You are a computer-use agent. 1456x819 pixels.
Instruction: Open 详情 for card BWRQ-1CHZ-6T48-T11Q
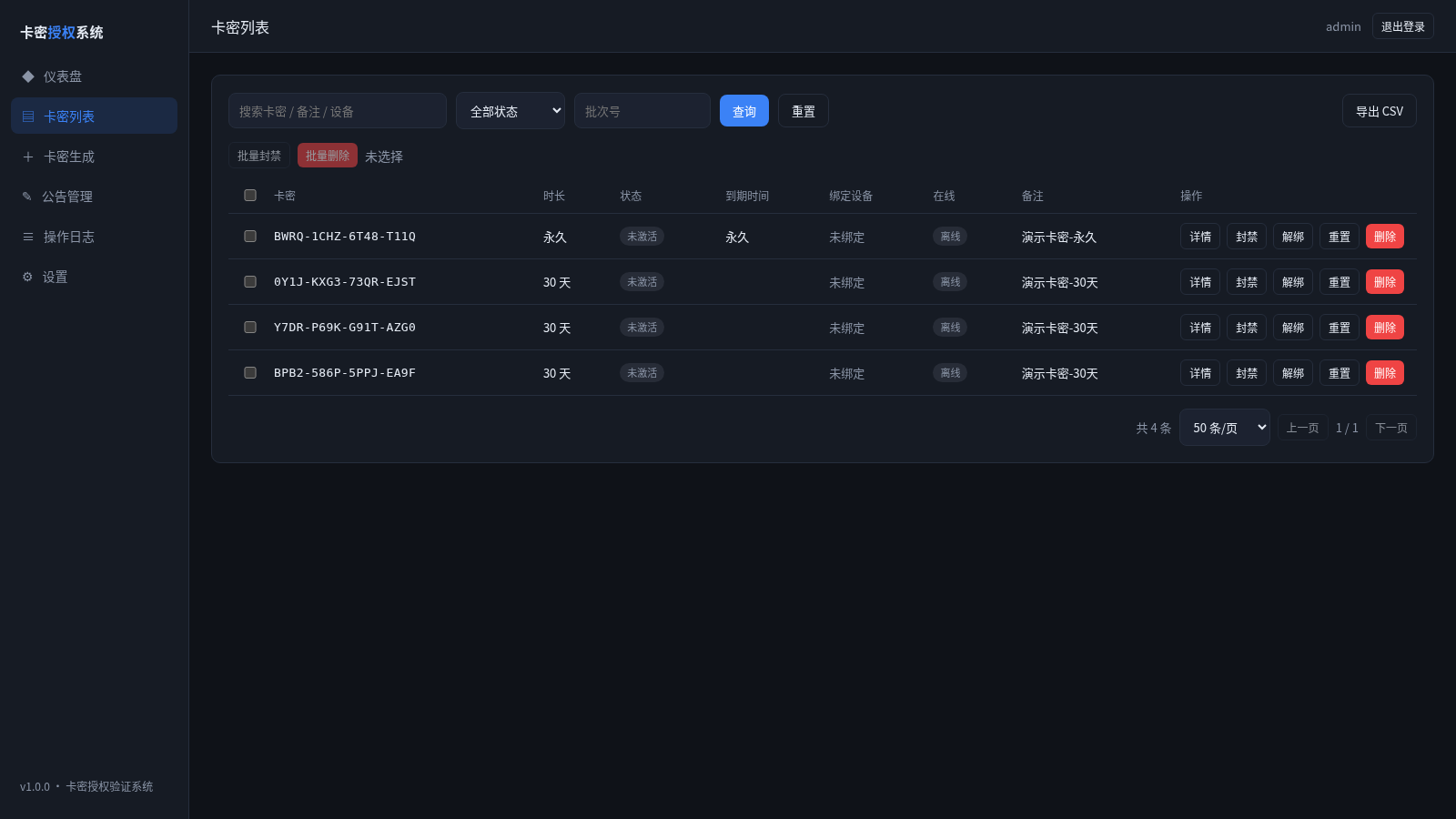coord(1200,237)
